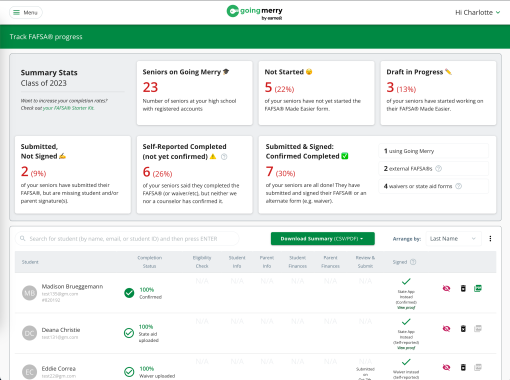This screenshot has height=380, width=510.
Task: Click the Student column header
Action: click(30, 262)
